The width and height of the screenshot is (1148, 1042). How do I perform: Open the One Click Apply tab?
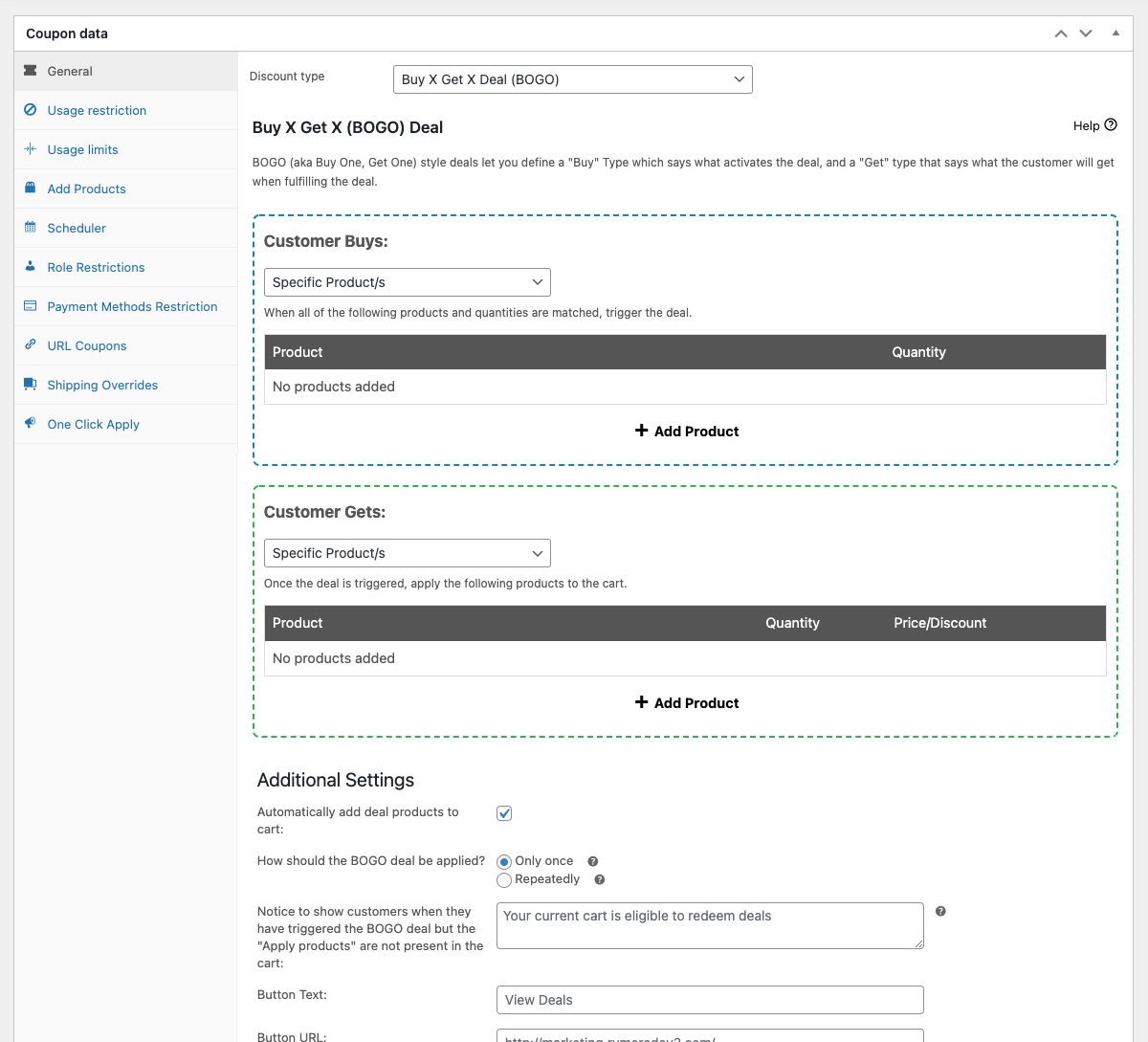click(126, 424)
